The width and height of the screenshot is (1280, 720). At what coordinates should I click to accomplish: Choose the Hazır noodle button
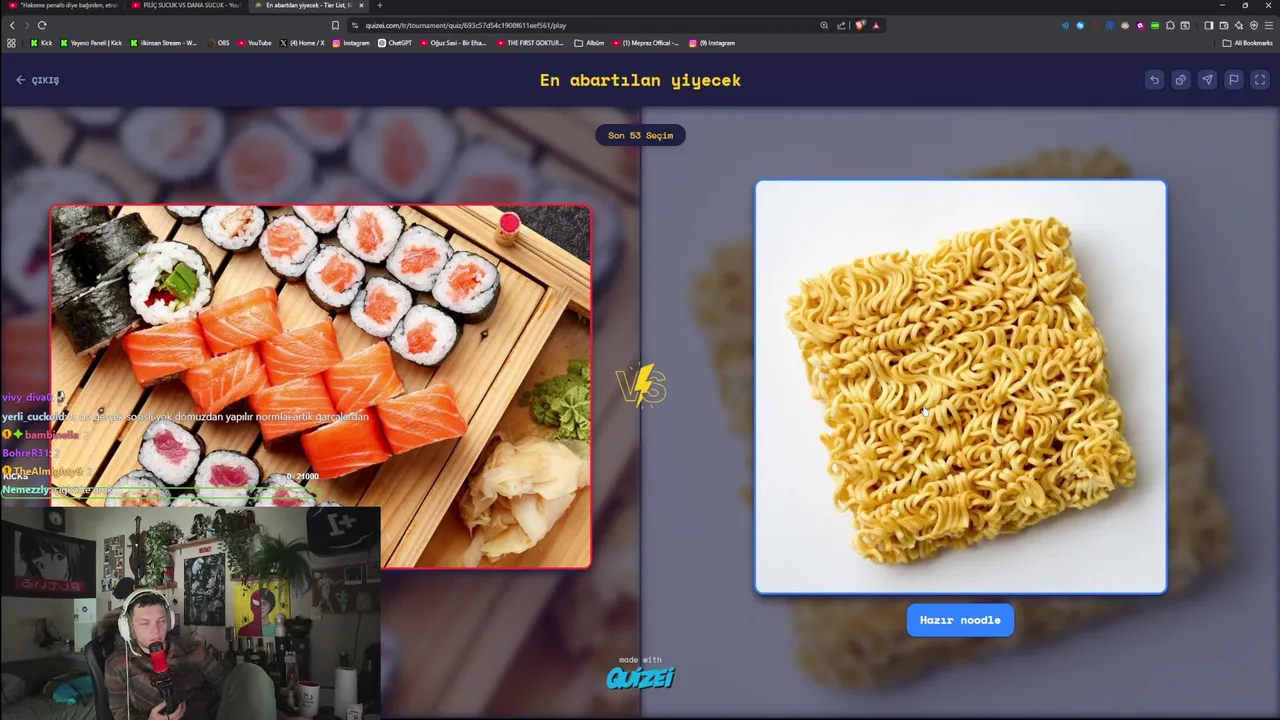point(960,620)
